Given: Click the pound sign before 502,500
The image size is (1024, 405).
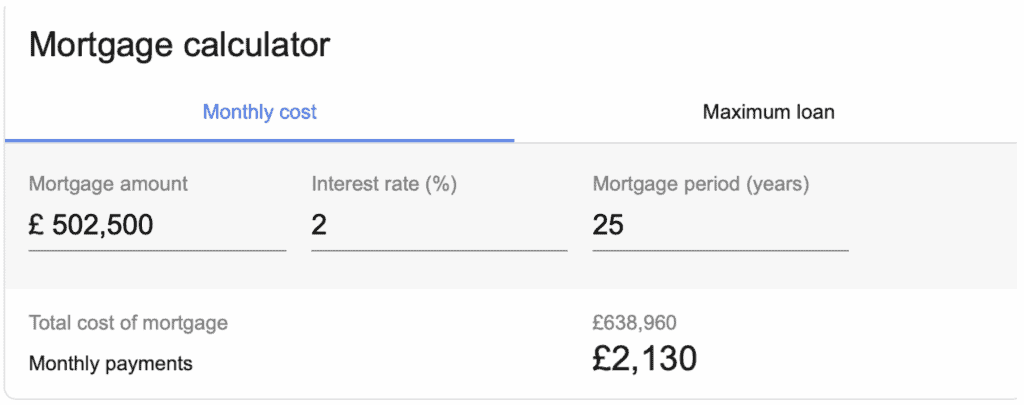Looking at the screenshot, I should click(36, 225).
